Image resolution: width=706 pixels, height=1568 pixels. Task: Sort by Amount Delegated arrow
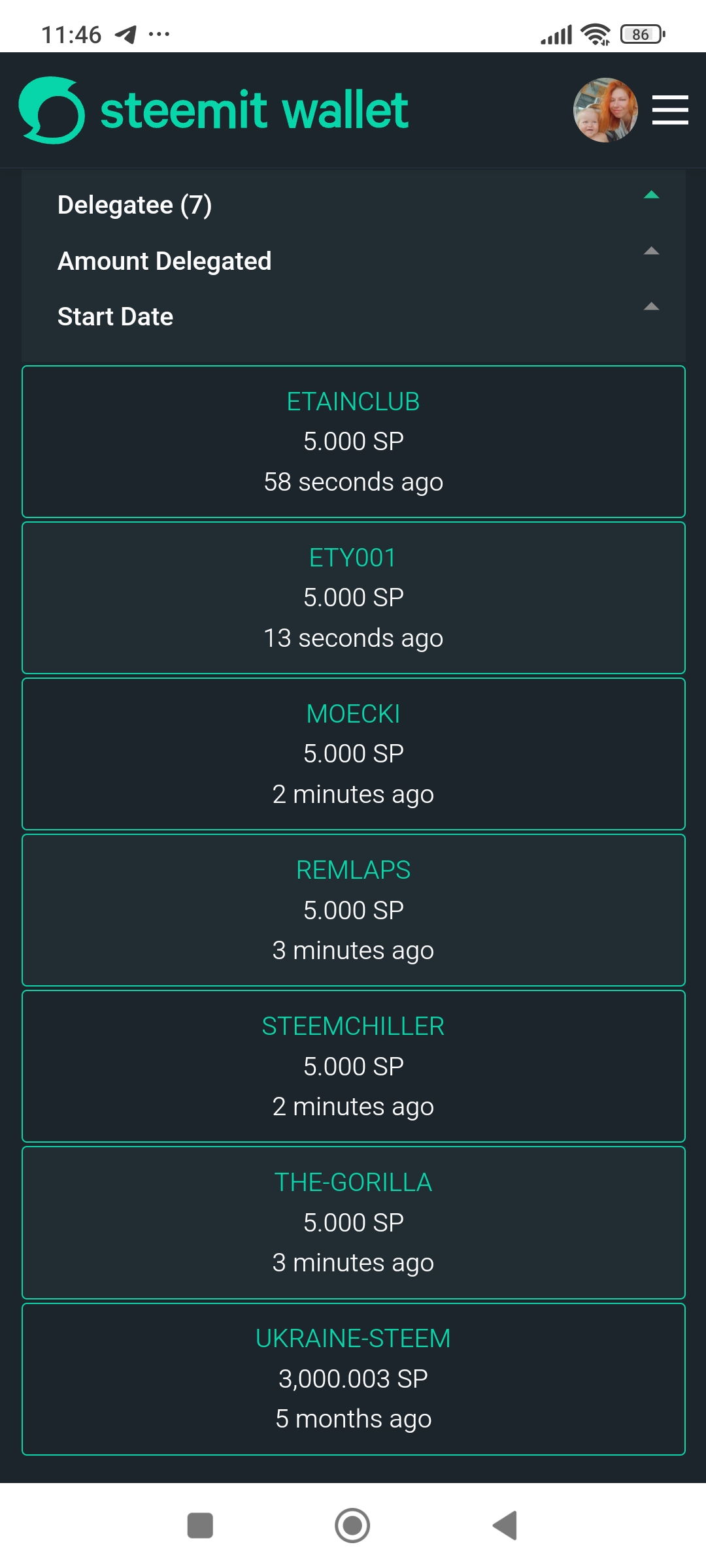[x=651, y=251]
